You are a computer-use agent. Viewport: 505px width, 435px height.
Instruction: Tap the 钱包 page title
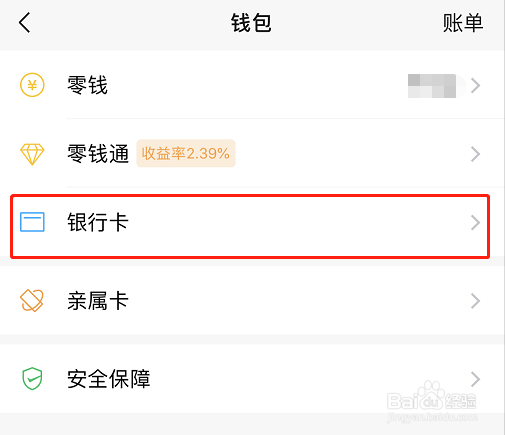pyautogui.click(x=251, y=23)
